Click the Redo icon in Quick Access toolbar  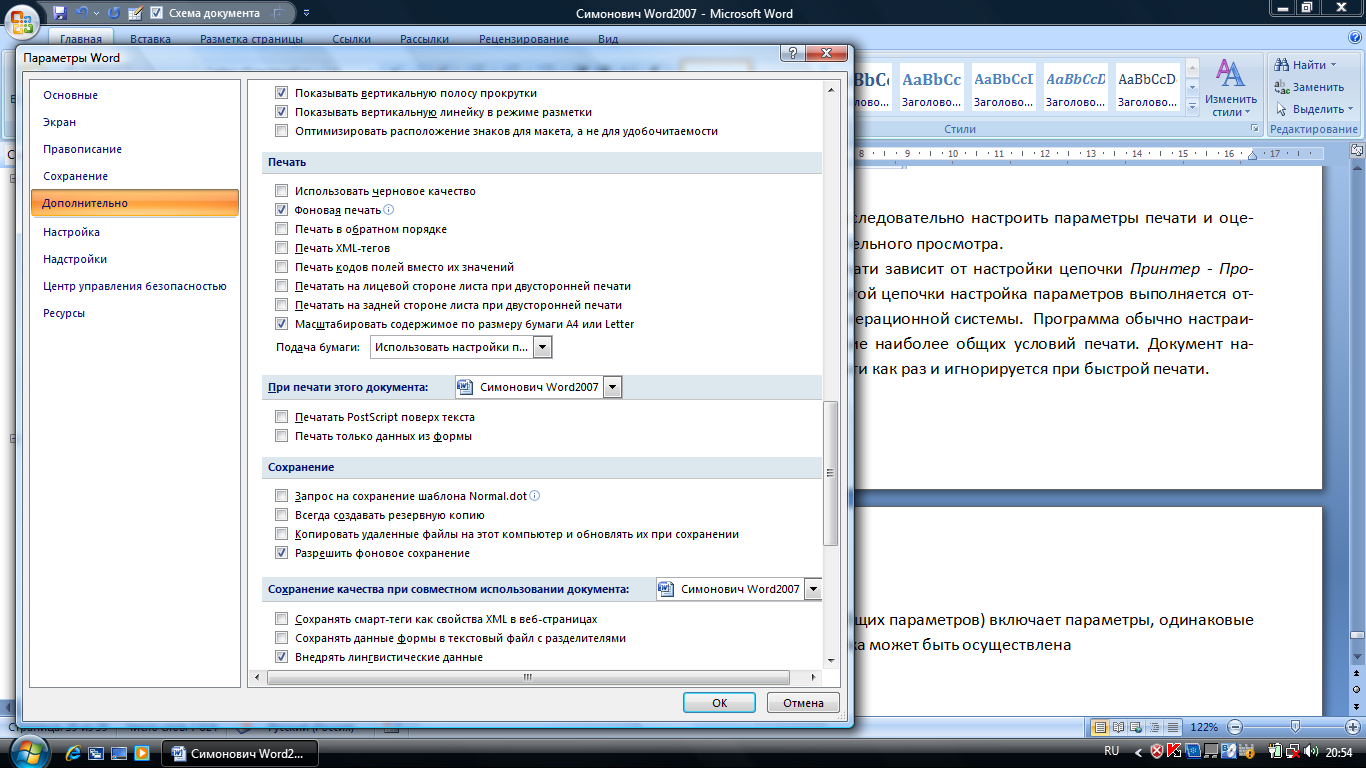click(112, 13)
